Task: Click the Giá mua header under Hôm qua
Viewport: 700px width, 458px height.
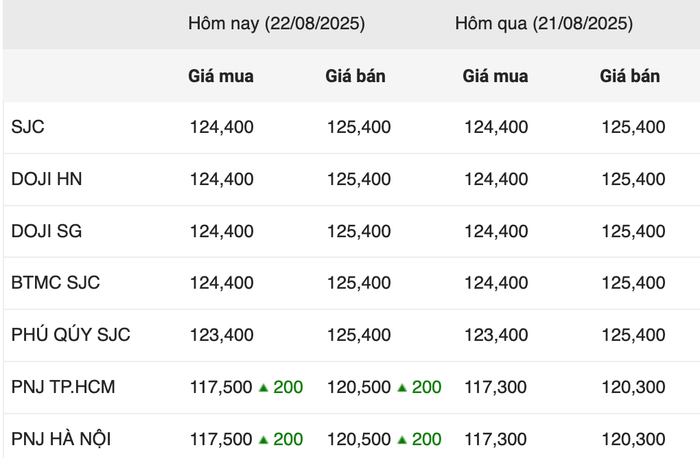Action: [x=496, y=76]
